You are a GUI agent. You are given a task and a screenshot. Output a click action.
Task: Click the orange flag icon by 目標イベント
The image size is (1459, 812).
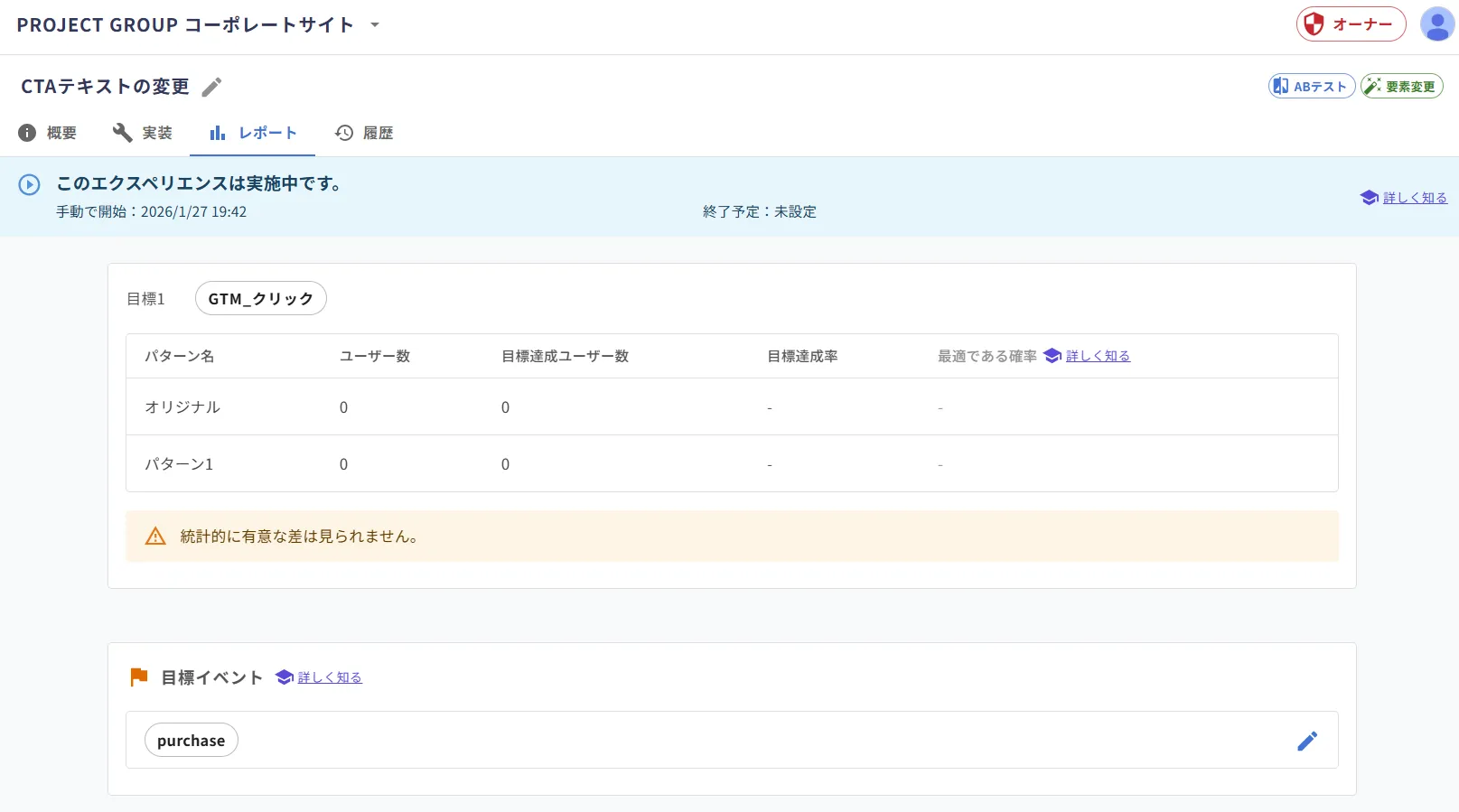[x=138, y=677]
